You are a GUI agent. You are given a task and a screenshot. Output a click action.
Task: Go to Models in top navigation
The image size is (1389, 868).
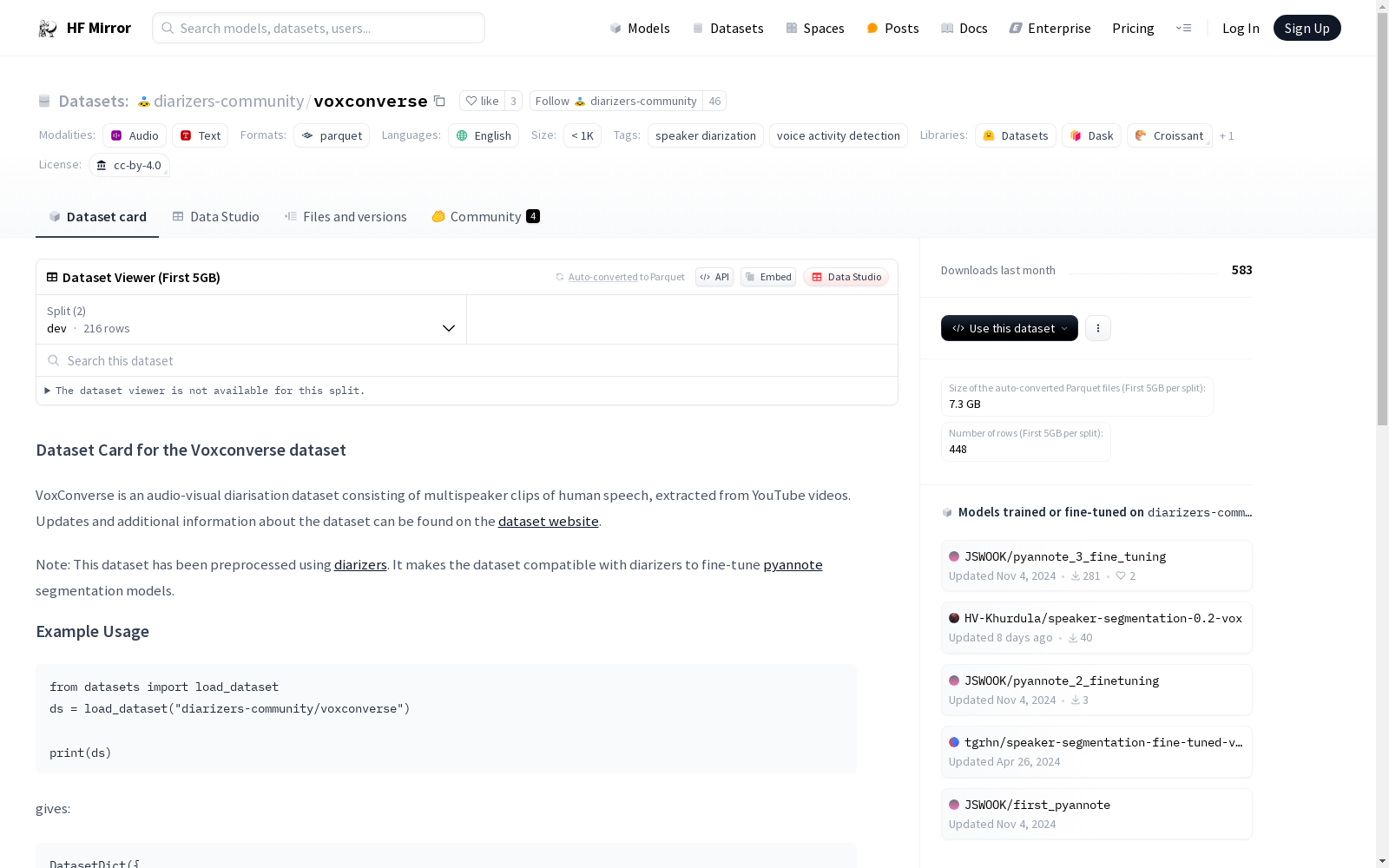(640, 28)
